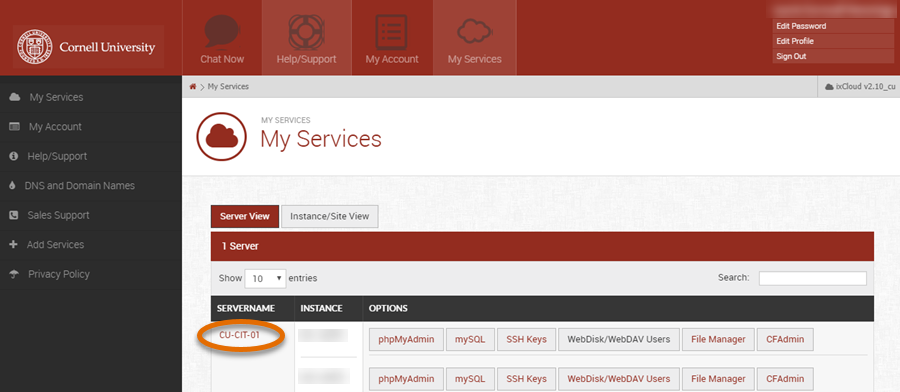The image size is (900, 392).
Task: Click CFAdmin button in first row
Action: pyautogui.click(x=785, y=339)
